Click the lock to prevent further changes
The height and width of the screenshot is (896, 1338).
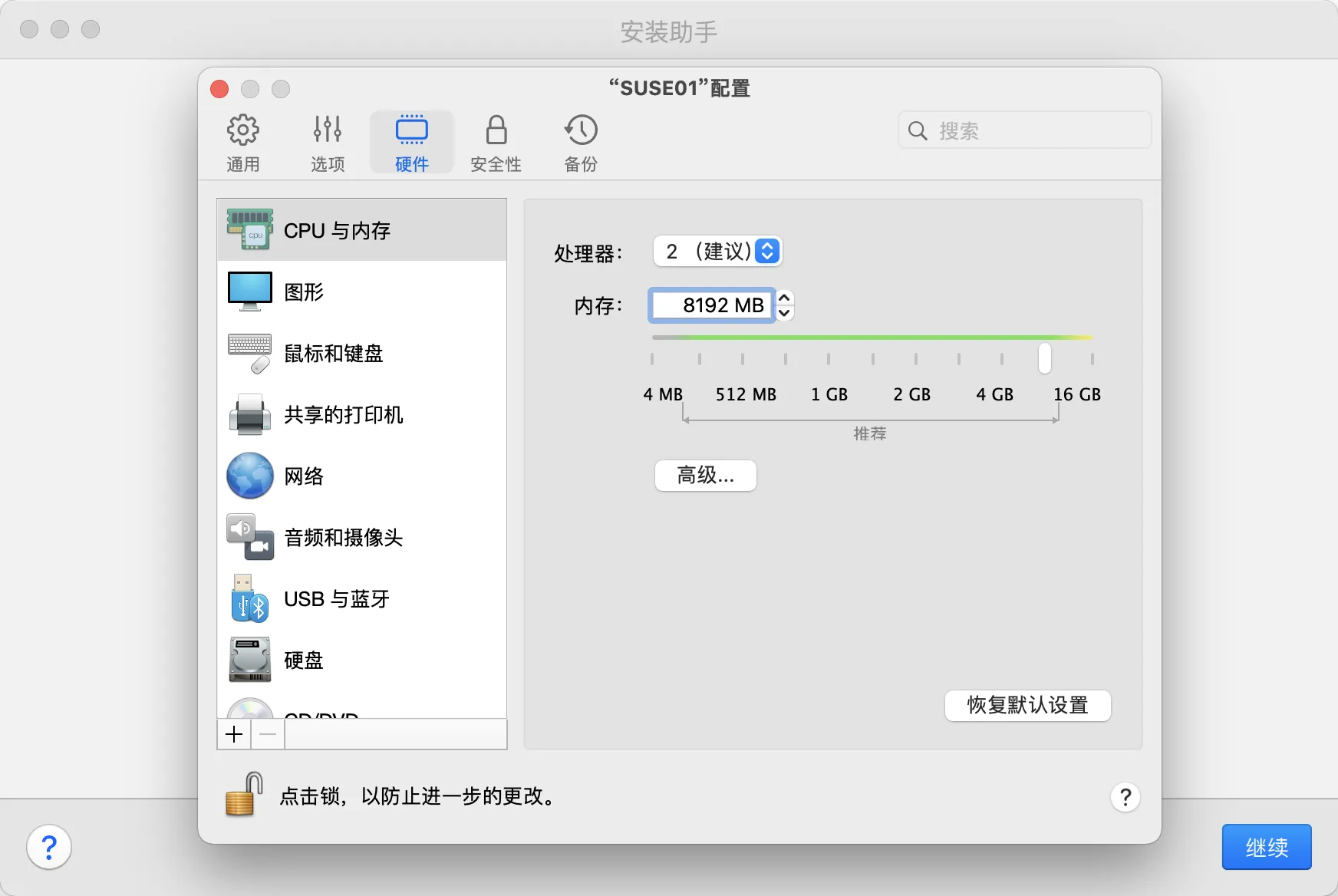pyautogui.click(x=240, y=796)
